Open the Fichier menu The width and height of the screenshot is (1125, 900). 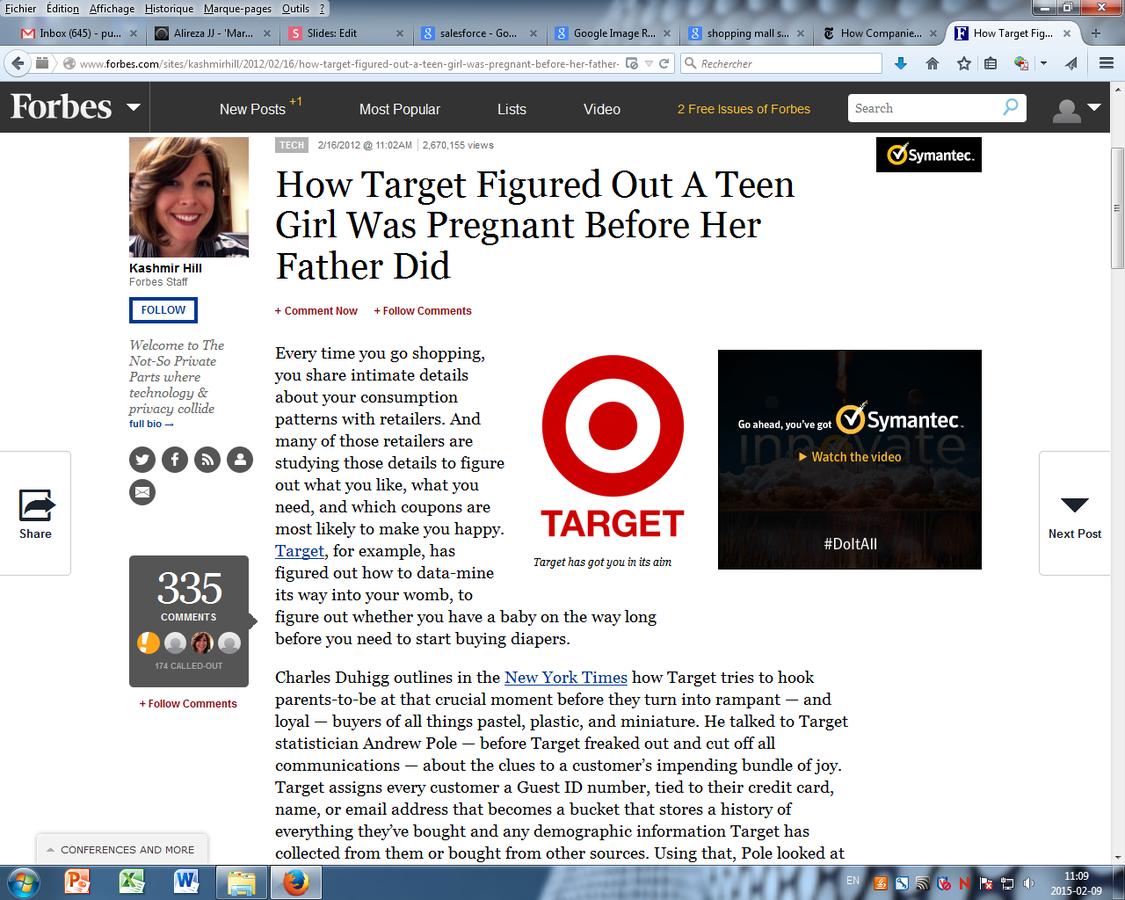point(20,9)
